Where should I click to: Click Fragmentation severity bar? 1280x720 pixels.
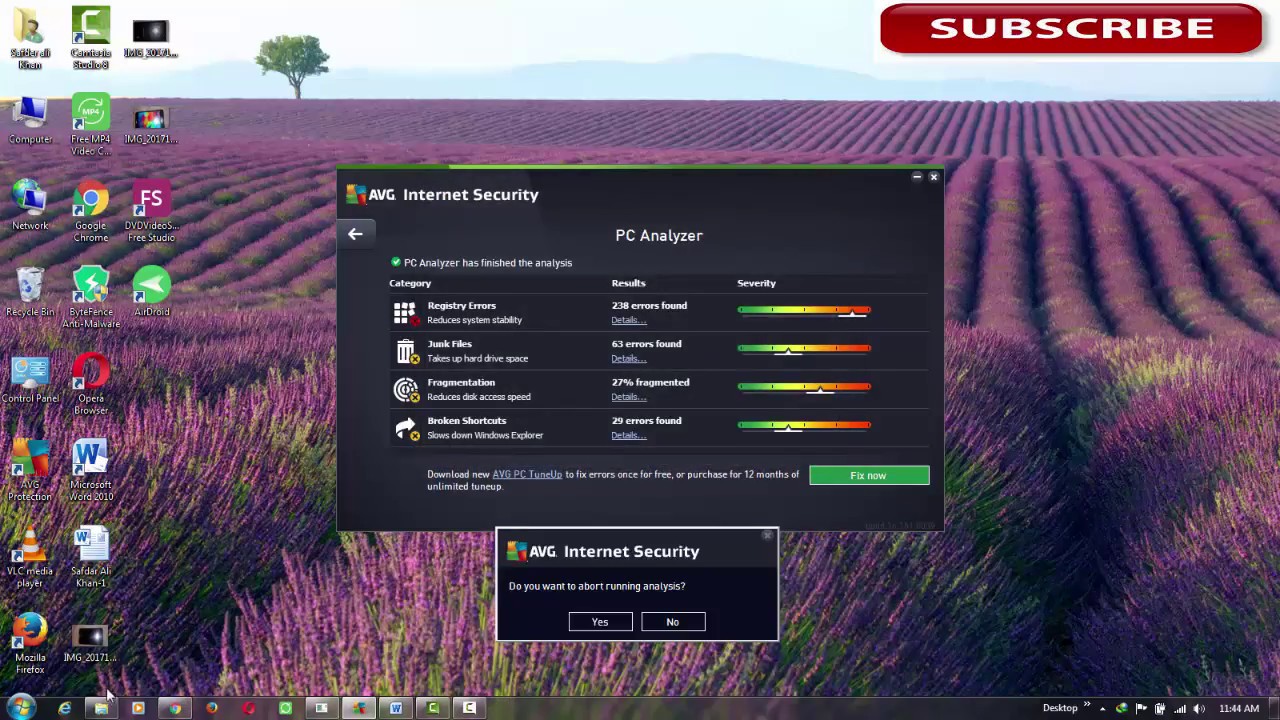click(x=804, y=387)
